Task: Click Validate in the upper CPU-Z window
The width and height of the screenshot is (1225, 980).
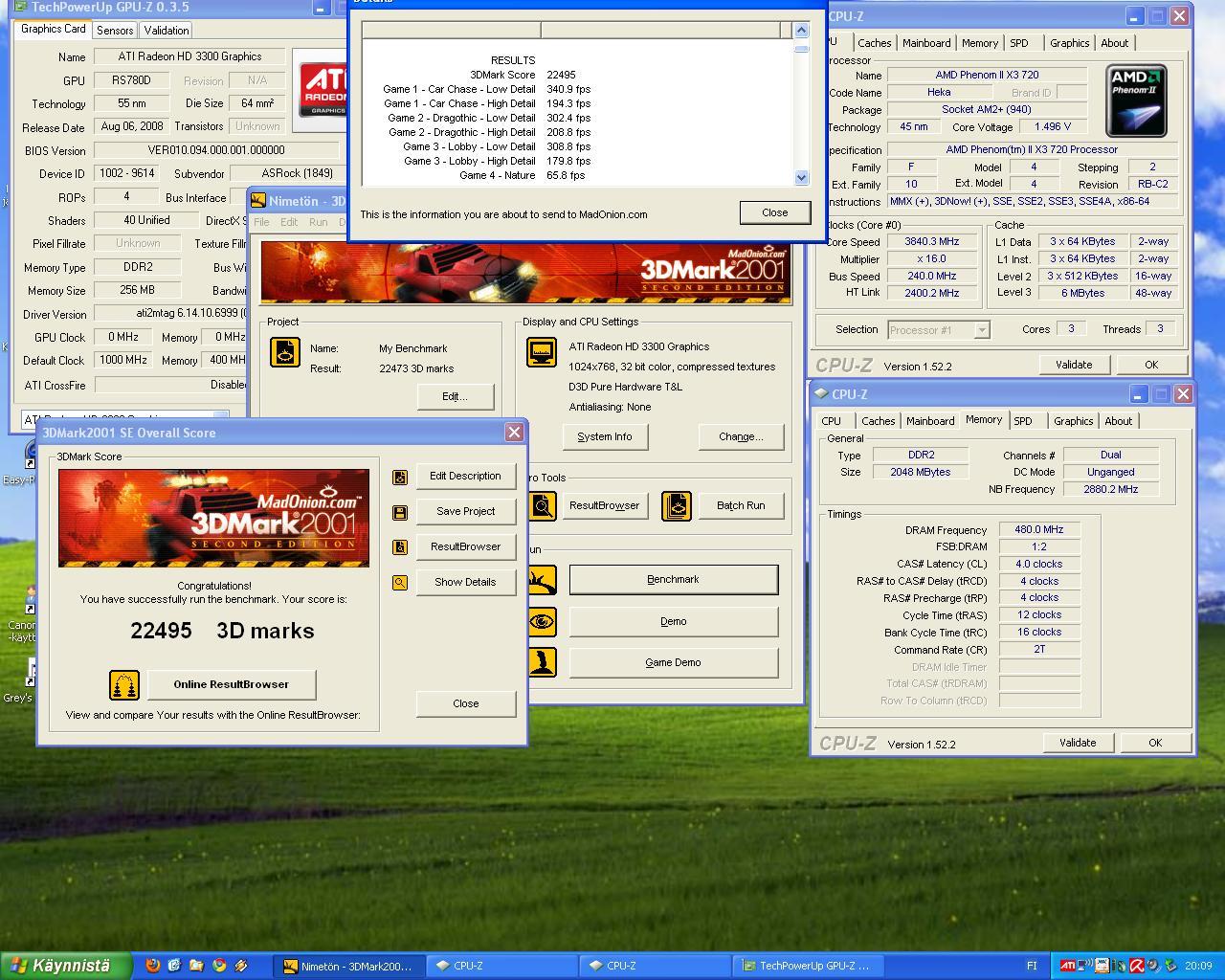Action: pos(1074,365)
